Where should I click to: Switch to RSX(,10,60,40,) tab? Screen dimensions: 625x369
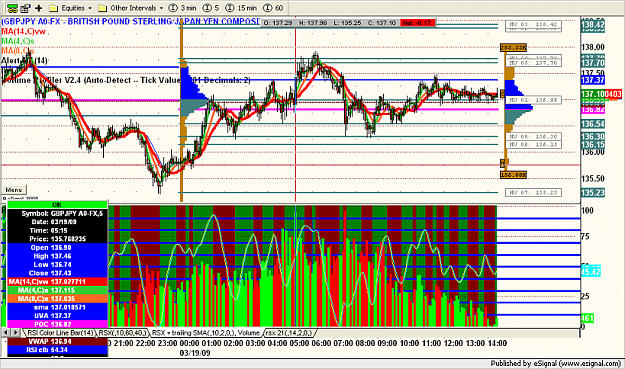(x=123, y=332)
